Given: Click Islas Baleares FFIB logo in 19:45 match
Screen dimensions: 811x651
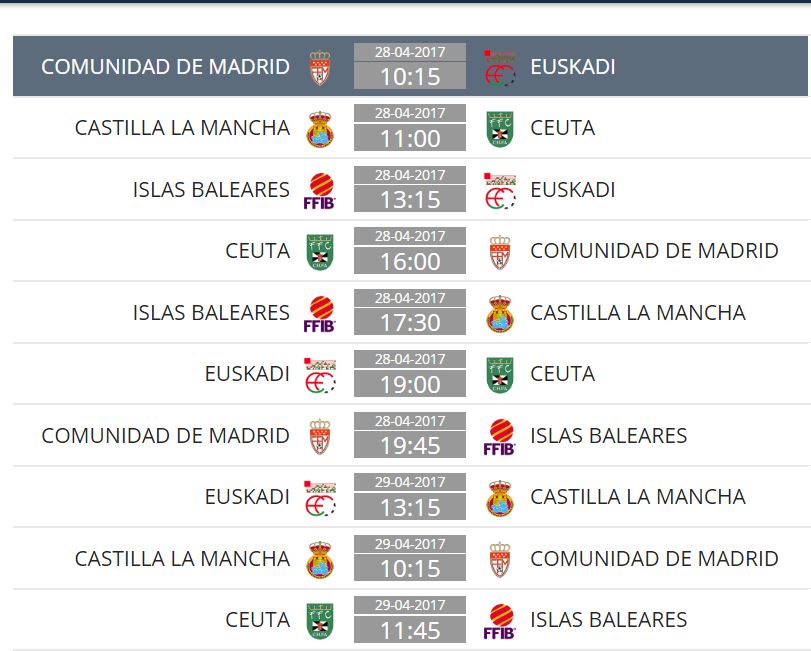Looking at the screenshot, I should pyautogui.click(x=500, y=436).
